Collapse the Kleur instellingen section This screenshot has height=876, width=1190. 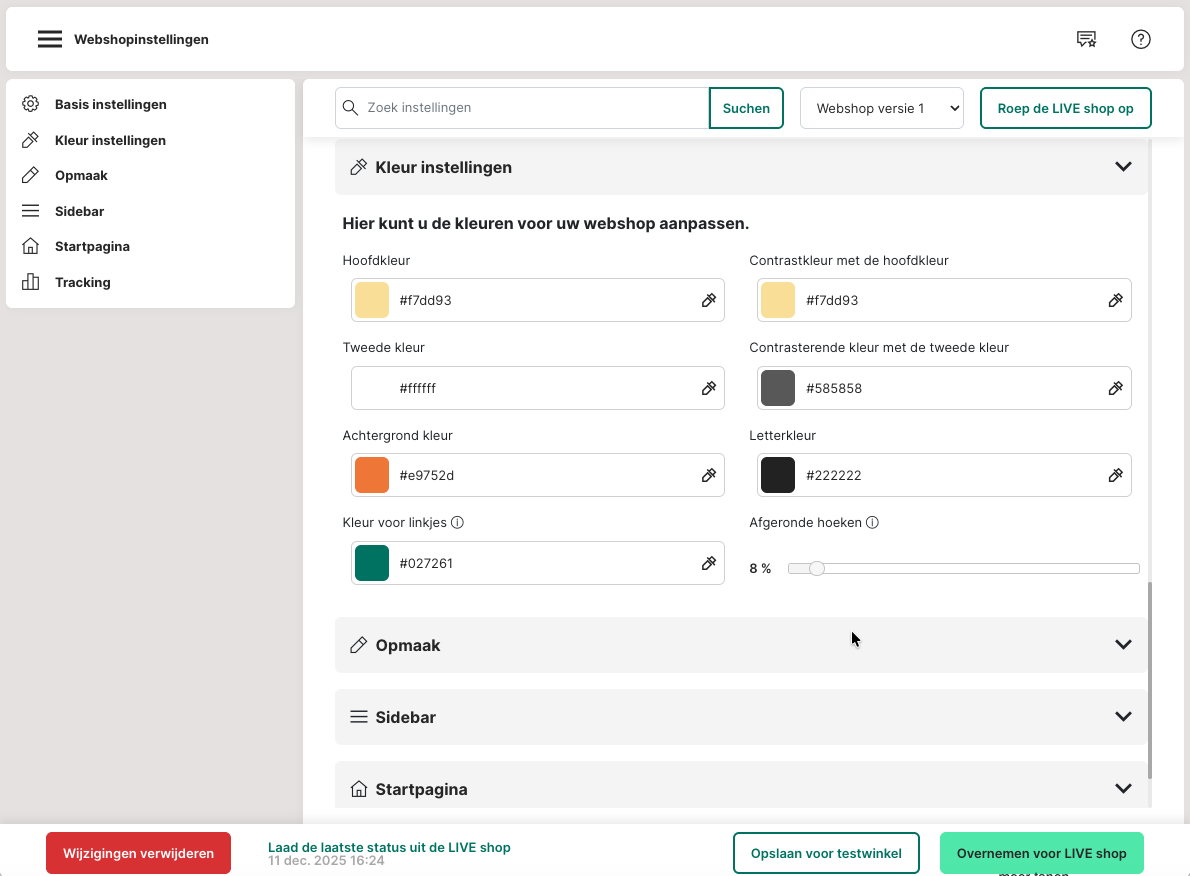click(1123, 167)
